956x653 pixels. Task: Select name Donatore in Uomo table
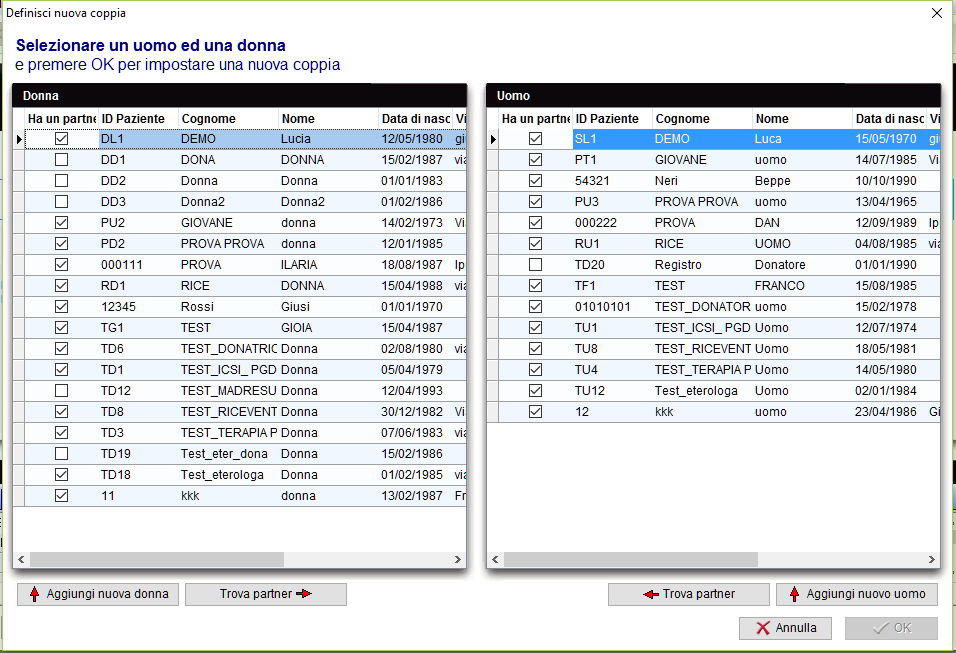click(802, 265)
